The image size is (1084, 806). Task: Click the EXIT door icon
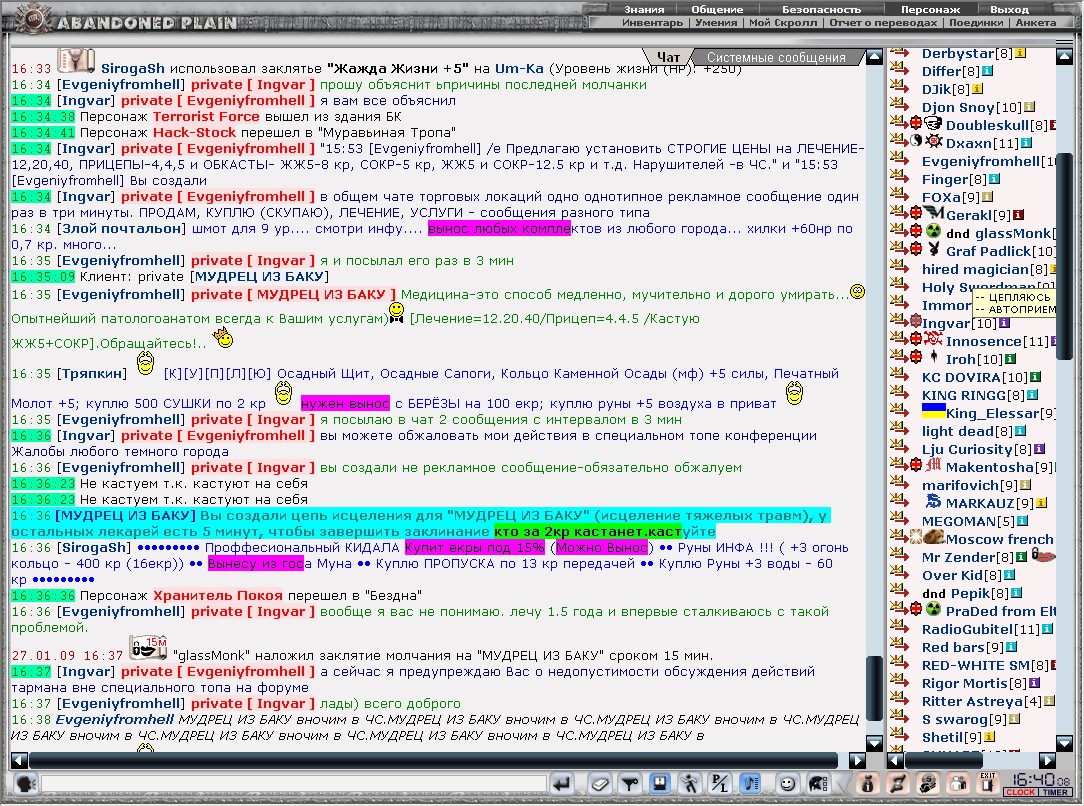pos(988,783)
